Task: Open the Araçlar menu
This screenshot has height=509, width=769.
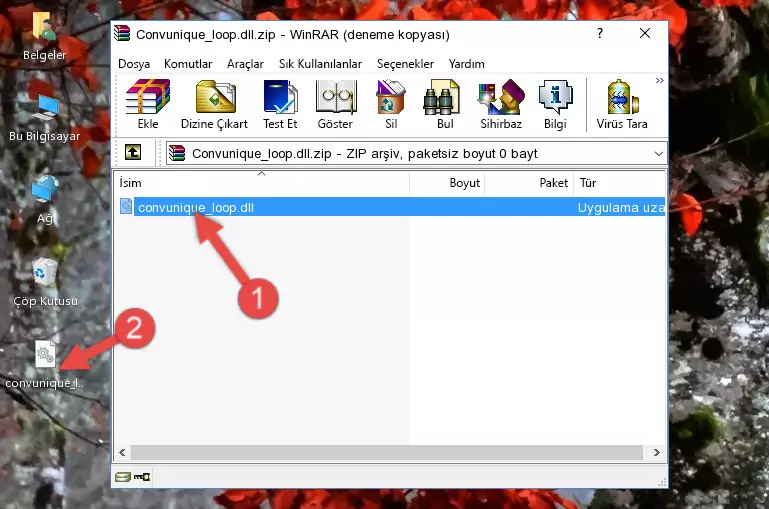Action: coord(245,64)
